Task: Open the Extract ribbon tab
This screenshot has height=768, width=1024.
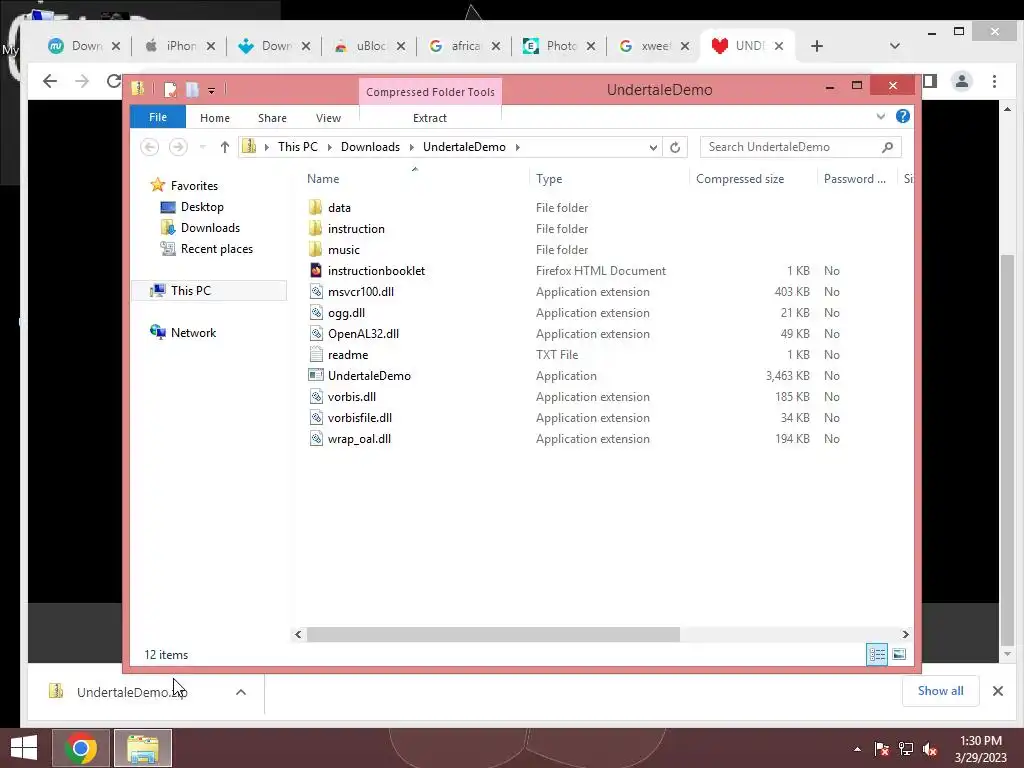Action: (x=430, y=118)
